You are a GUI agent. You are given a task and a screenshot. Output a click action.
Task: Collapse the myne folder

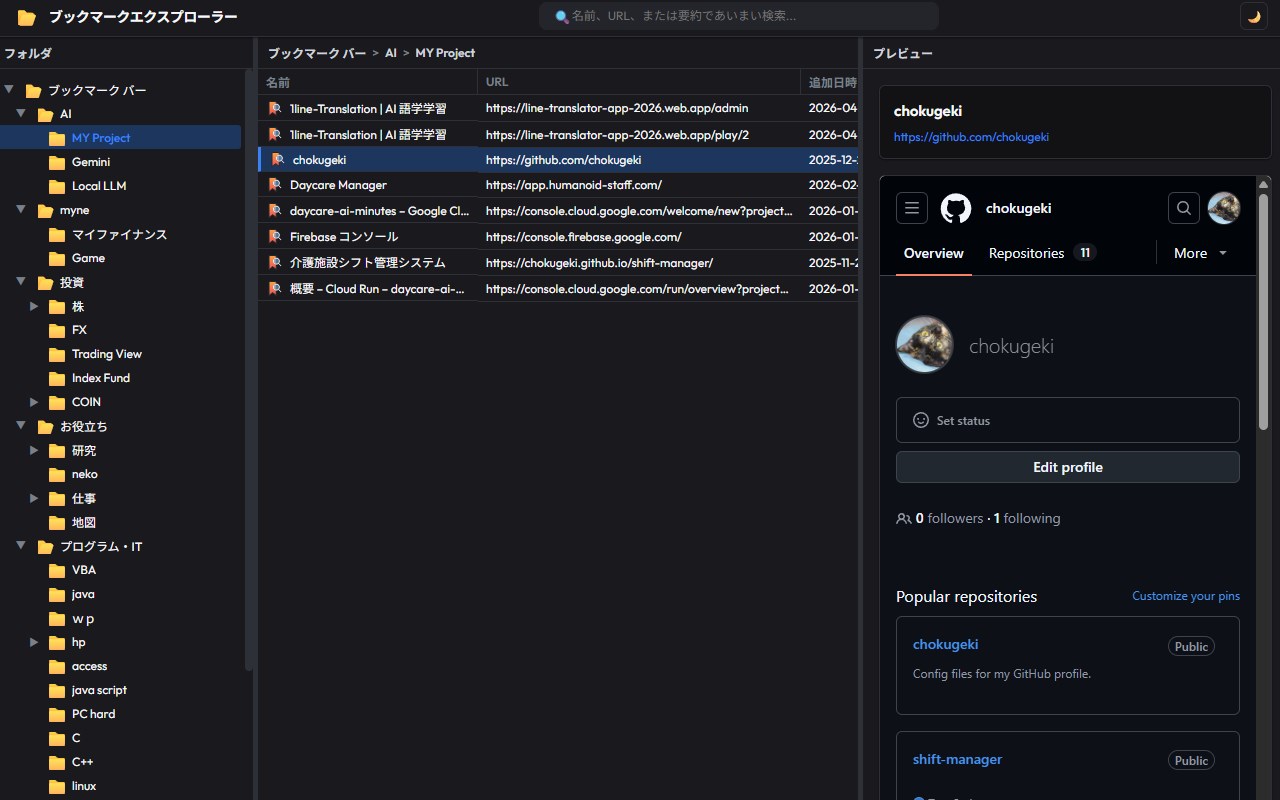coord(21,210)
